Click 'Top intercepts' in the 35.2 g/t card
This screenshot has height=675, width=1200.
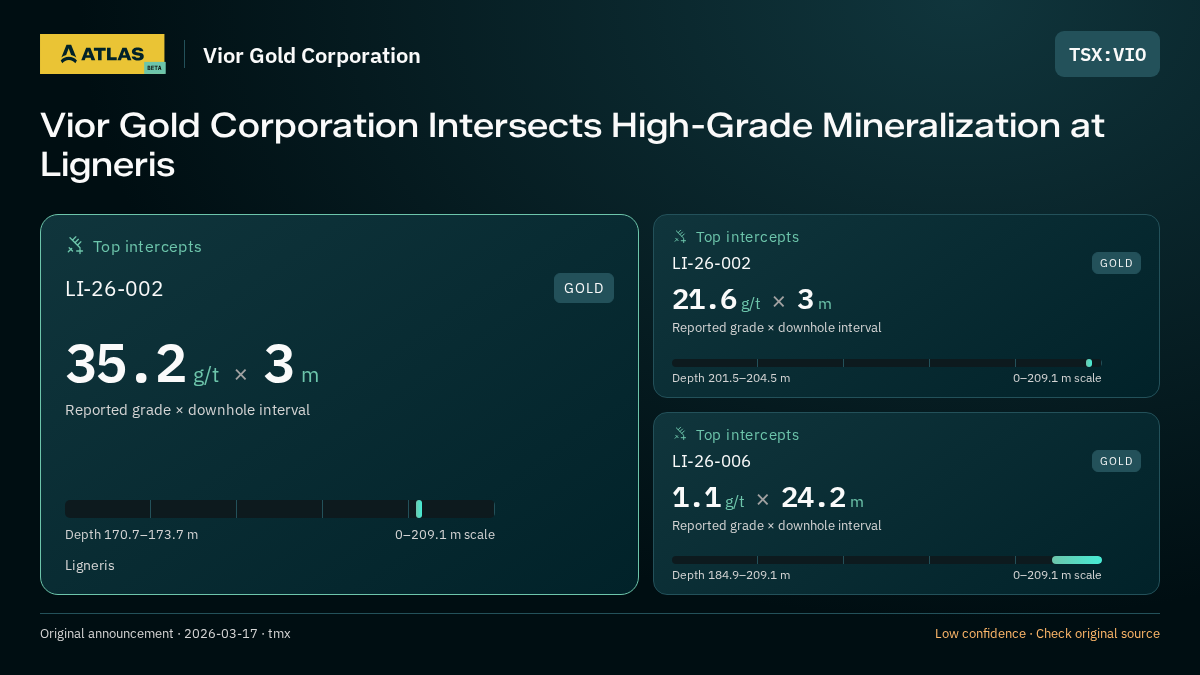click(147, 246)
